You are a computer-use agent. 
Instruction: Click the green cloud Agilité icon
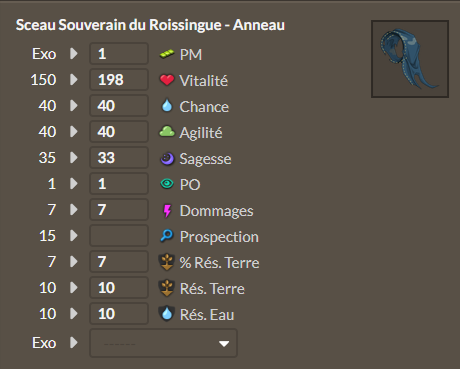pyautogui.click(x=167, y=132)
